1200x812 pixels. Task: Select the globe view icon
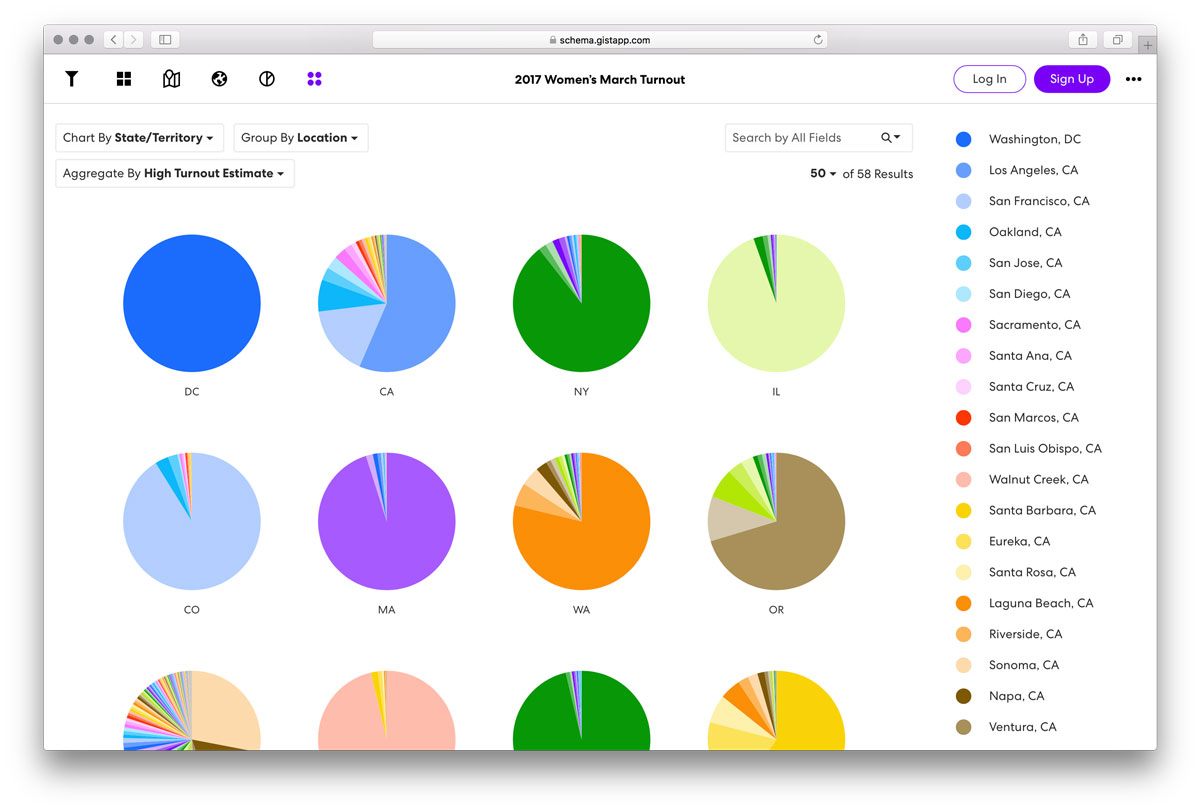coord(219,79)
